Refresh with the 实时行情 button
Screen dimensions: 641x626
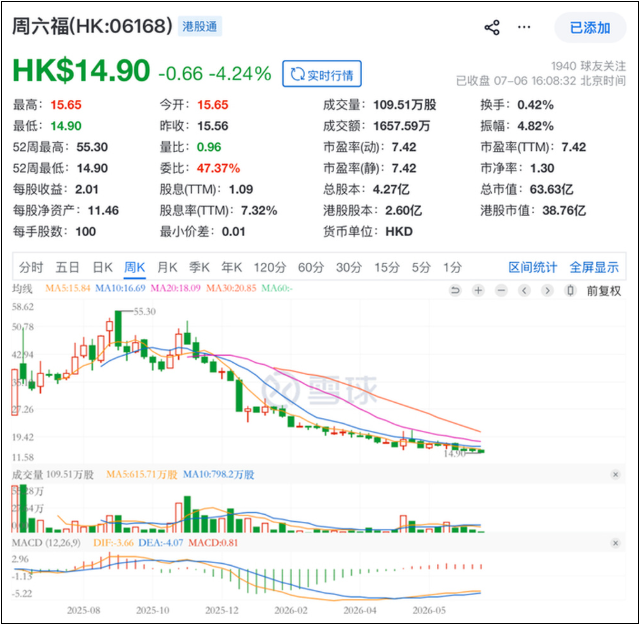tap(322, 74)
